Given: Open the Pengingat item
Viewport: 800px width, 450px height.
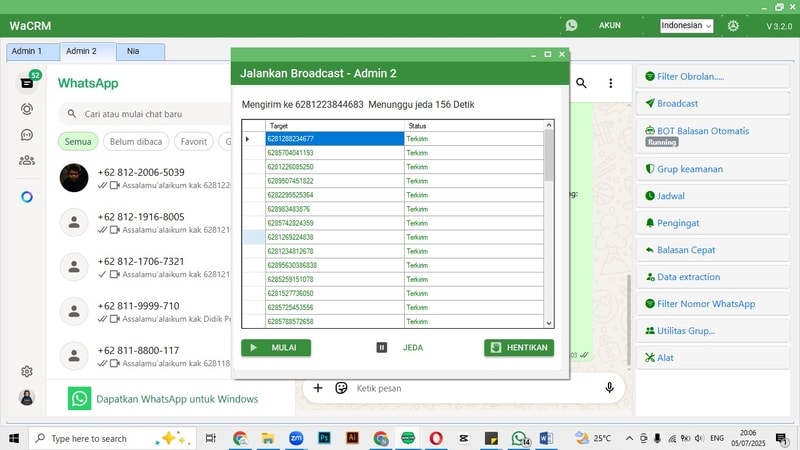Looking at the screenshot, I should pyautogui.click(x=712, y=223).
